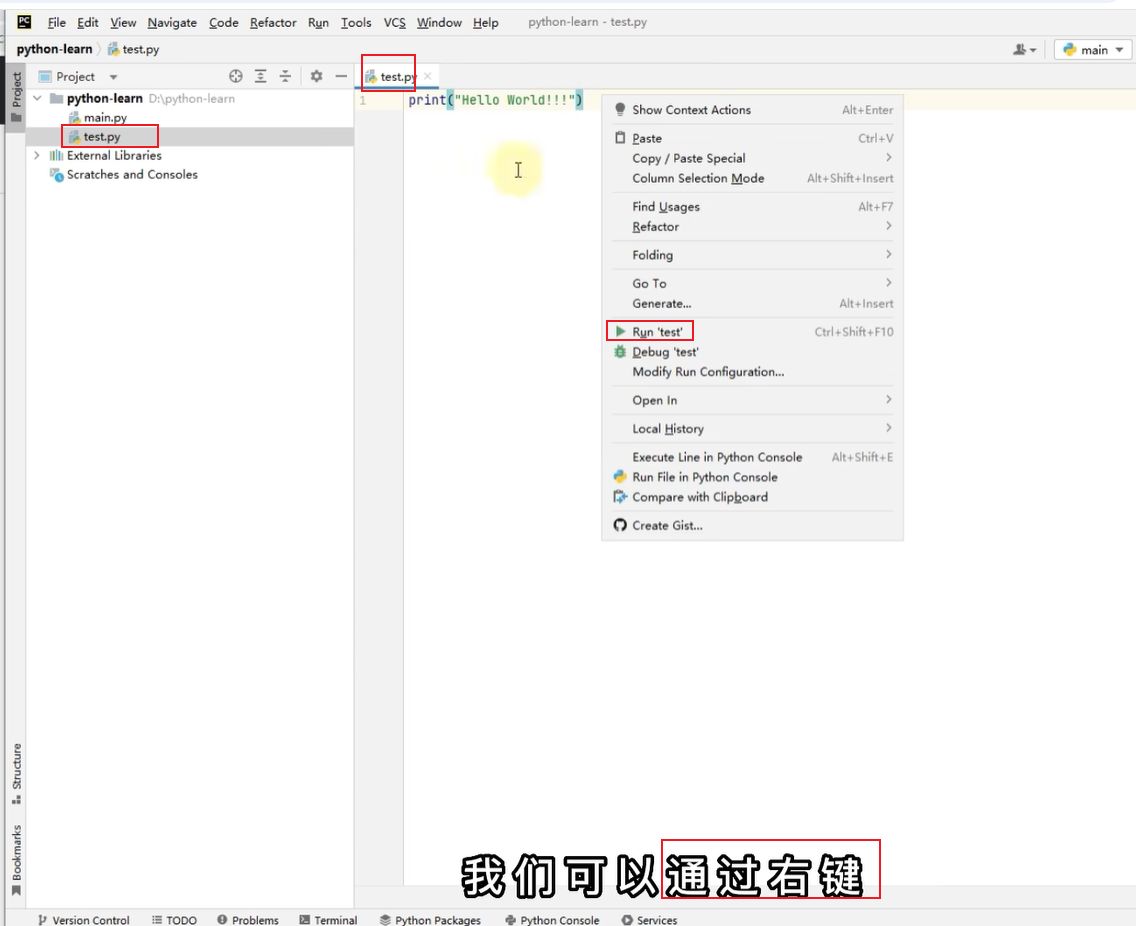Click green Run 'test' context menu entry
This screenshot has height=926, width=1136.
[657, 332]
